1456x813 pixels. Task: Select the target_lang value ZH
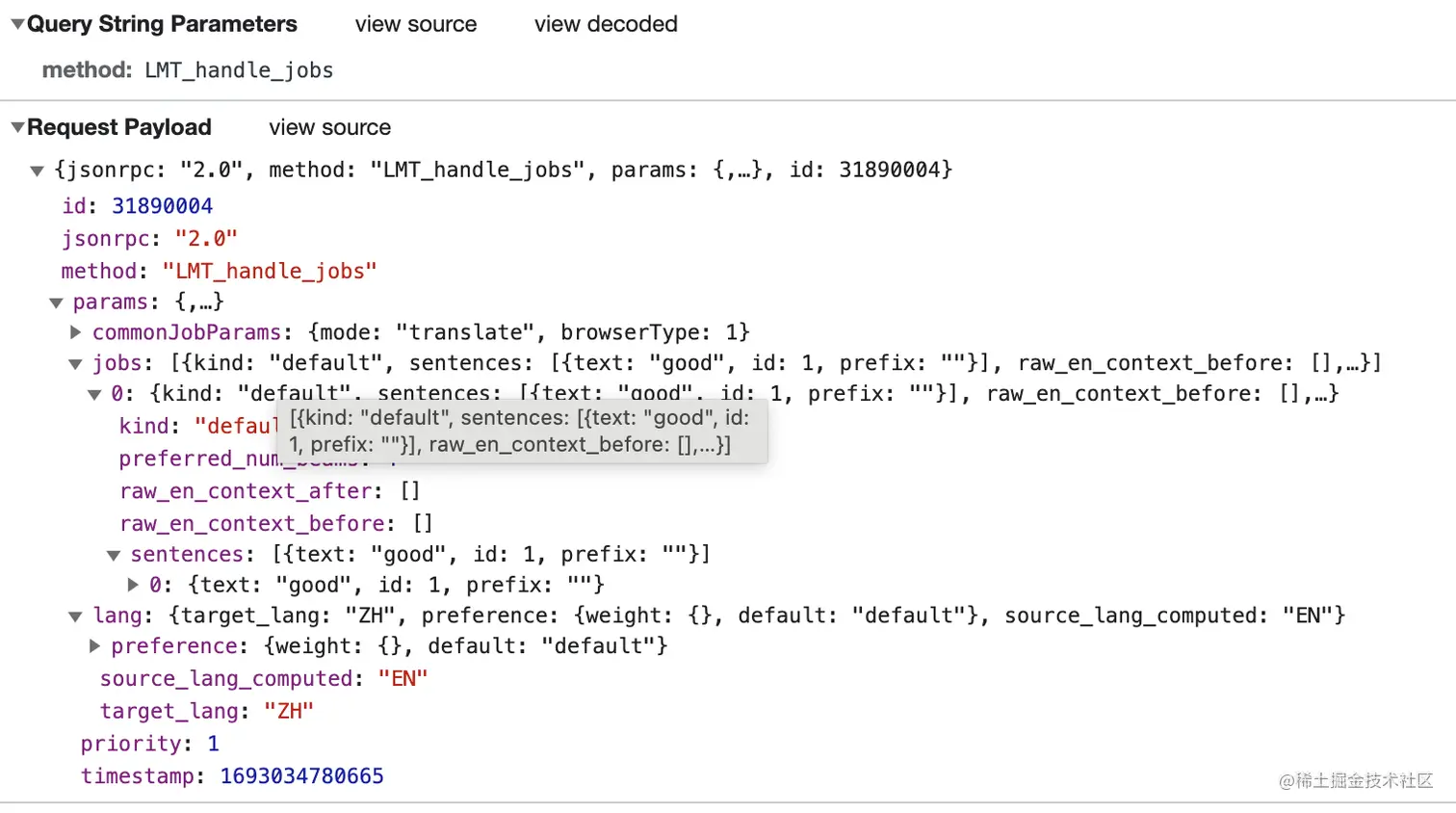click(x=286, y=711)
